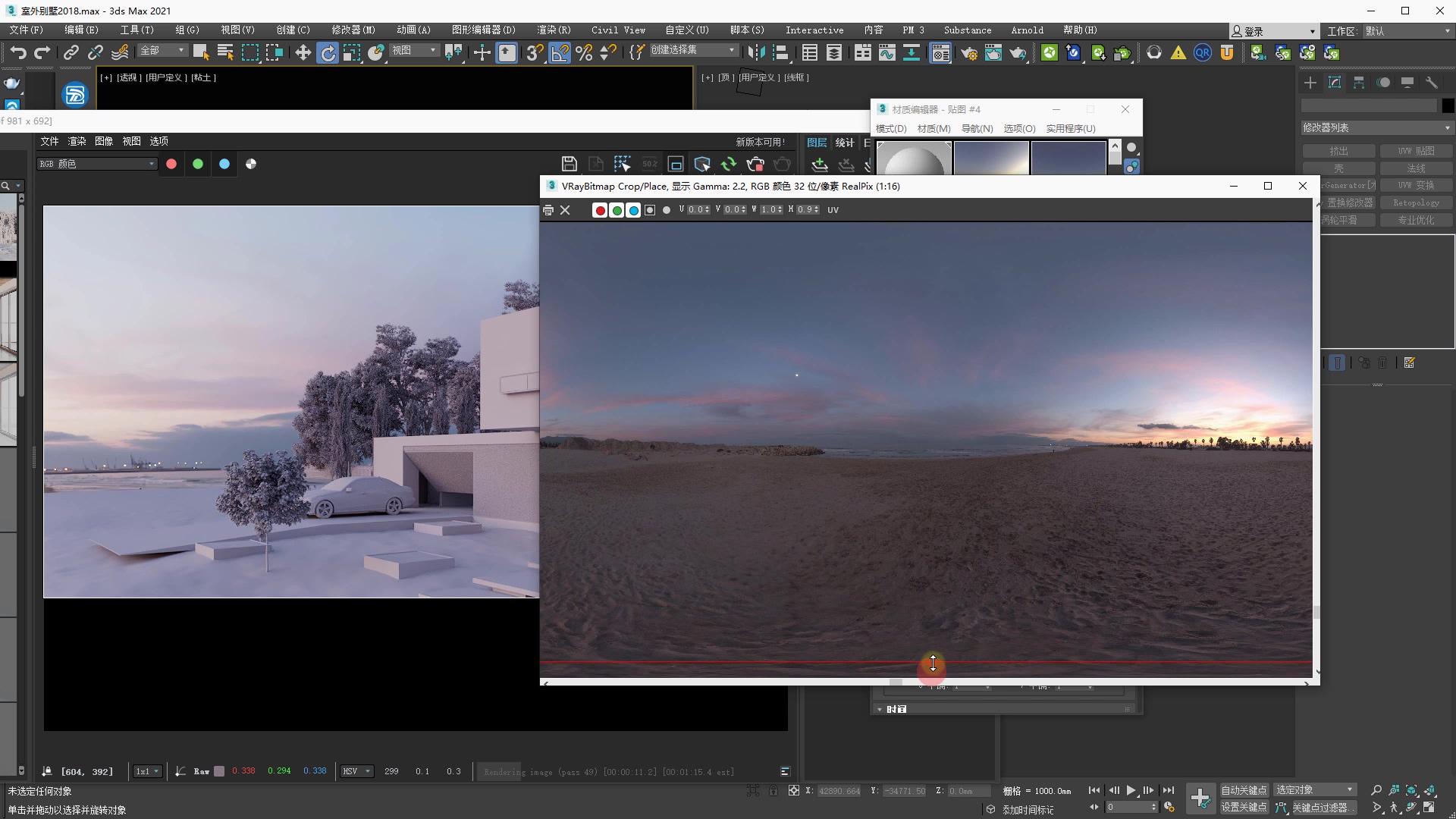Click the UVW 贴图 modifier button

coord(1416,151)
